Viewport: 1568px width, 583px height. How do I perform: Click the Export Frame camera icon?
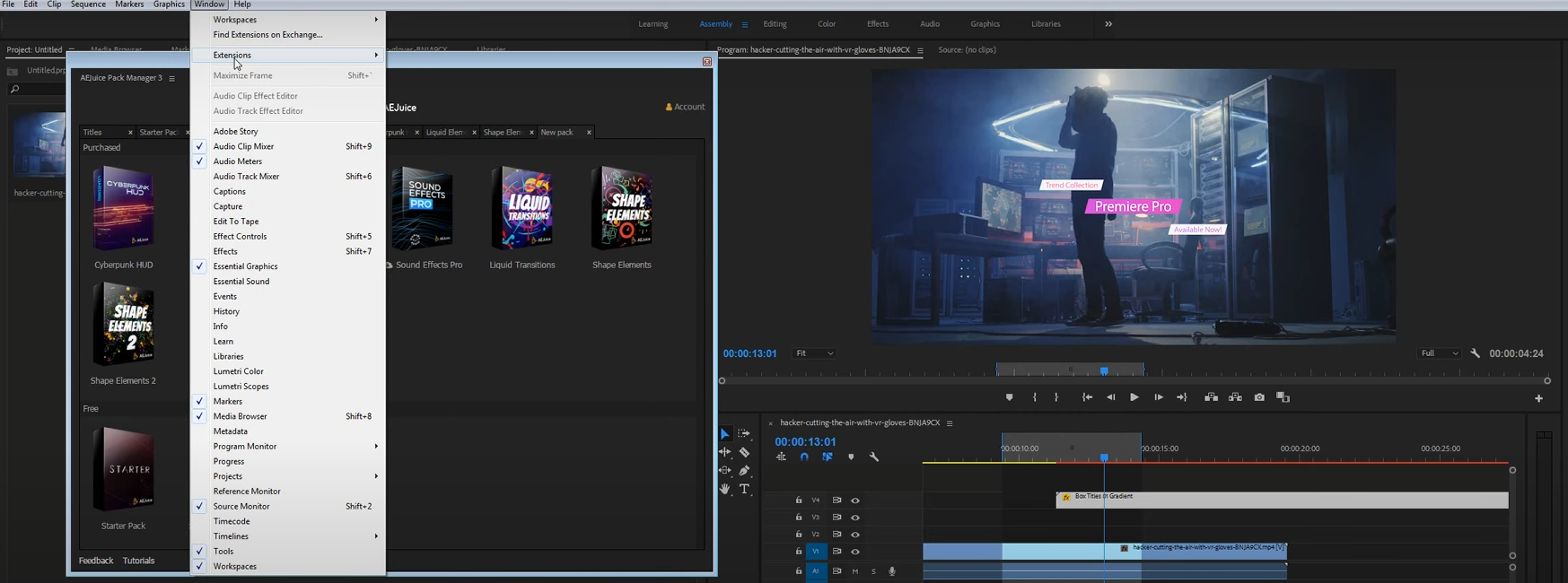point(1259,397)
